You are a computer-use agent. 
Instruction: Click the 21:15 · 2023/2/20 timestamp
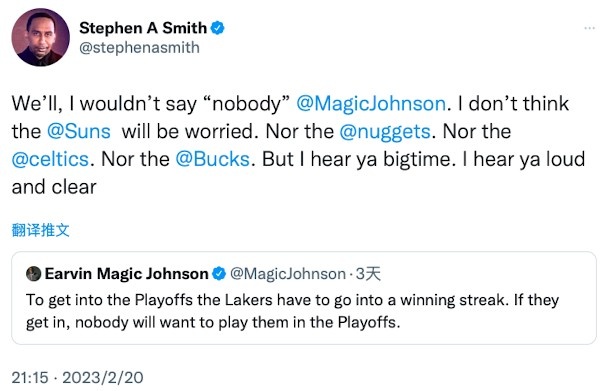(77, 377)
